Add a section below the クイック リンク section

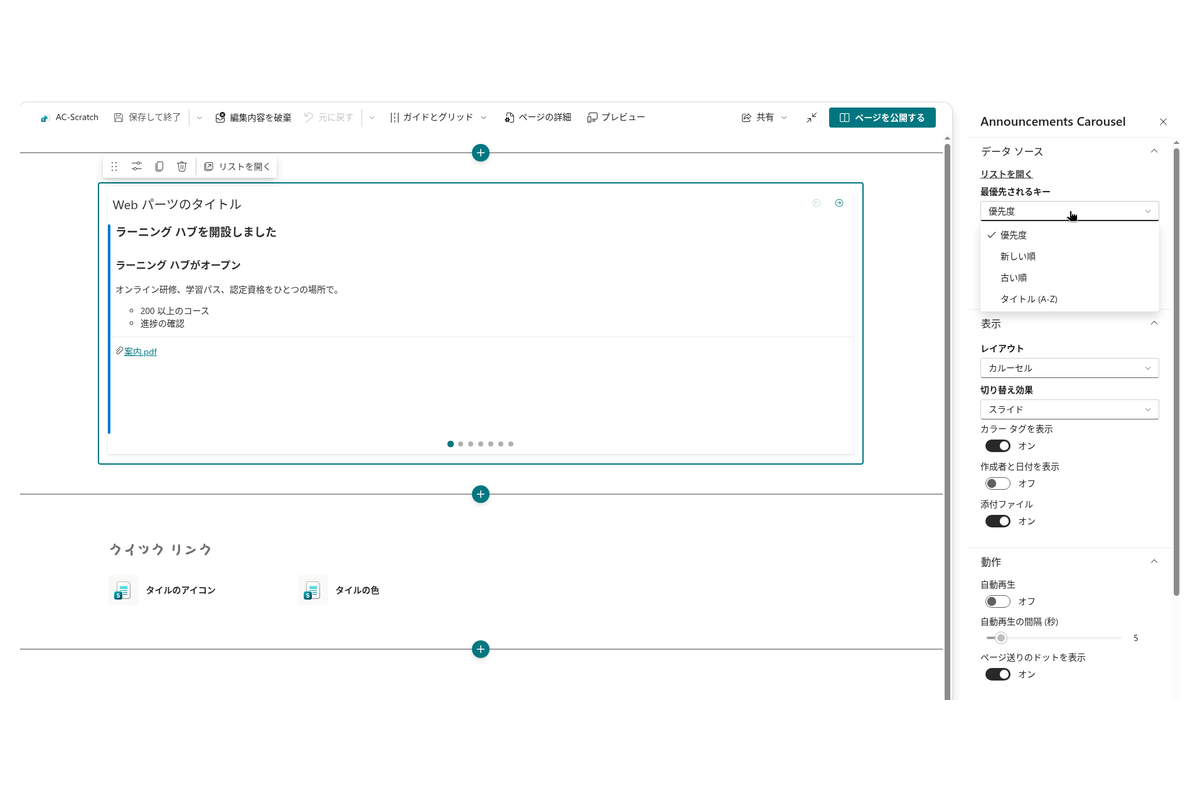coord(481,649)
